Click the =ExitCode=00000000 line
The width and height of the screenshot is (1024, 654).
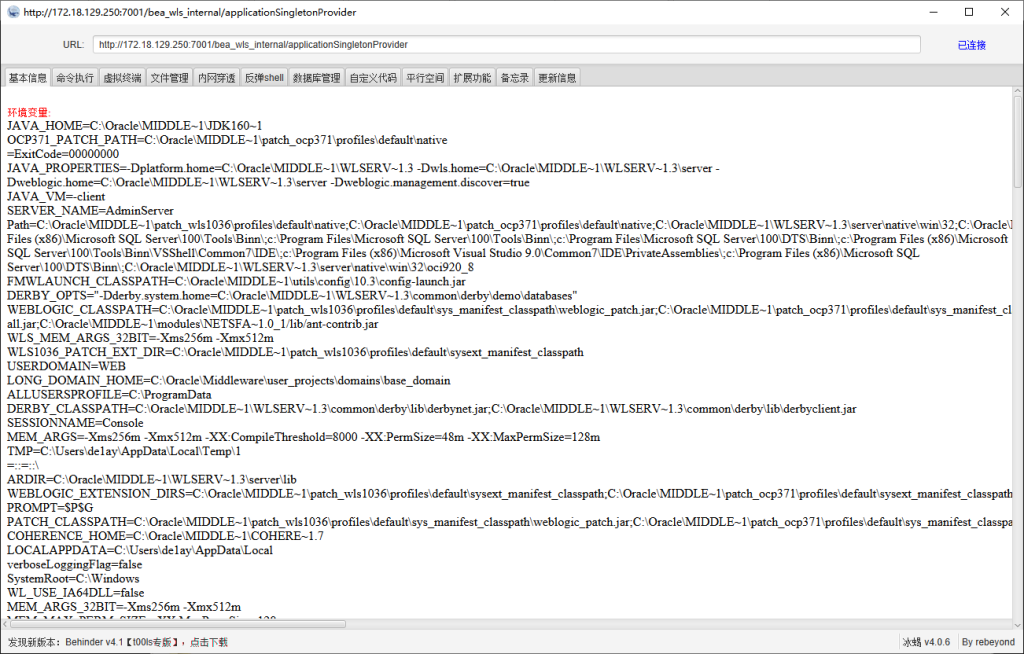click(63, 154)
